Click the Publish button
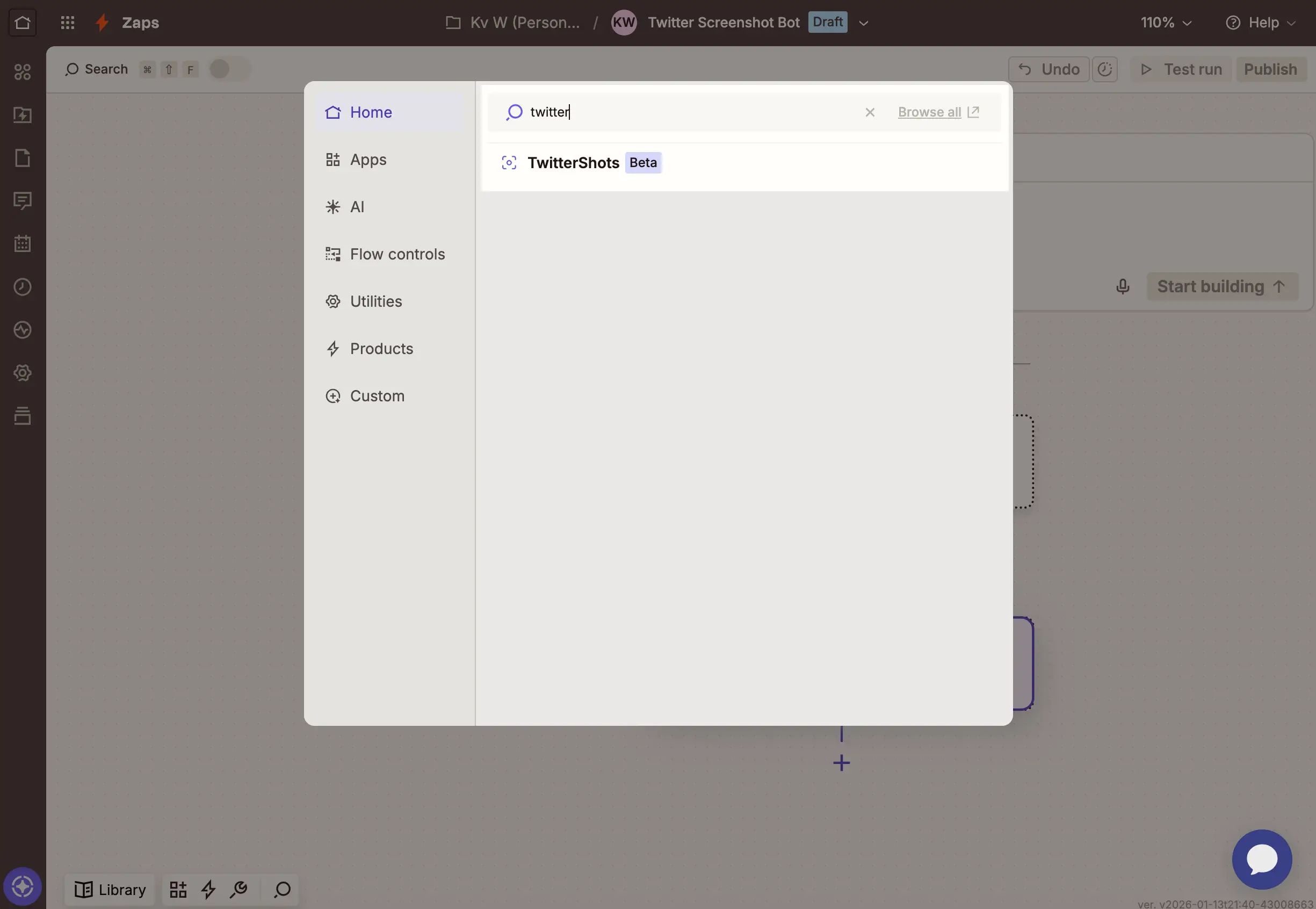 pos(1270,69)
